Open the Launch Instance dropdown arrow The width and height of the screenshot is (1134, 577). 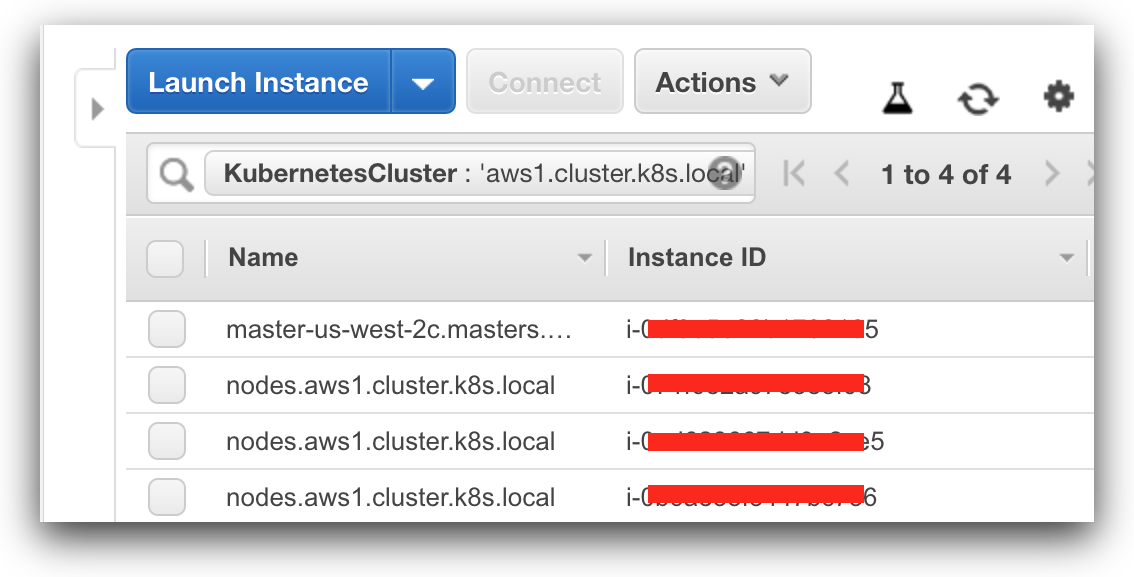[423, 82]
